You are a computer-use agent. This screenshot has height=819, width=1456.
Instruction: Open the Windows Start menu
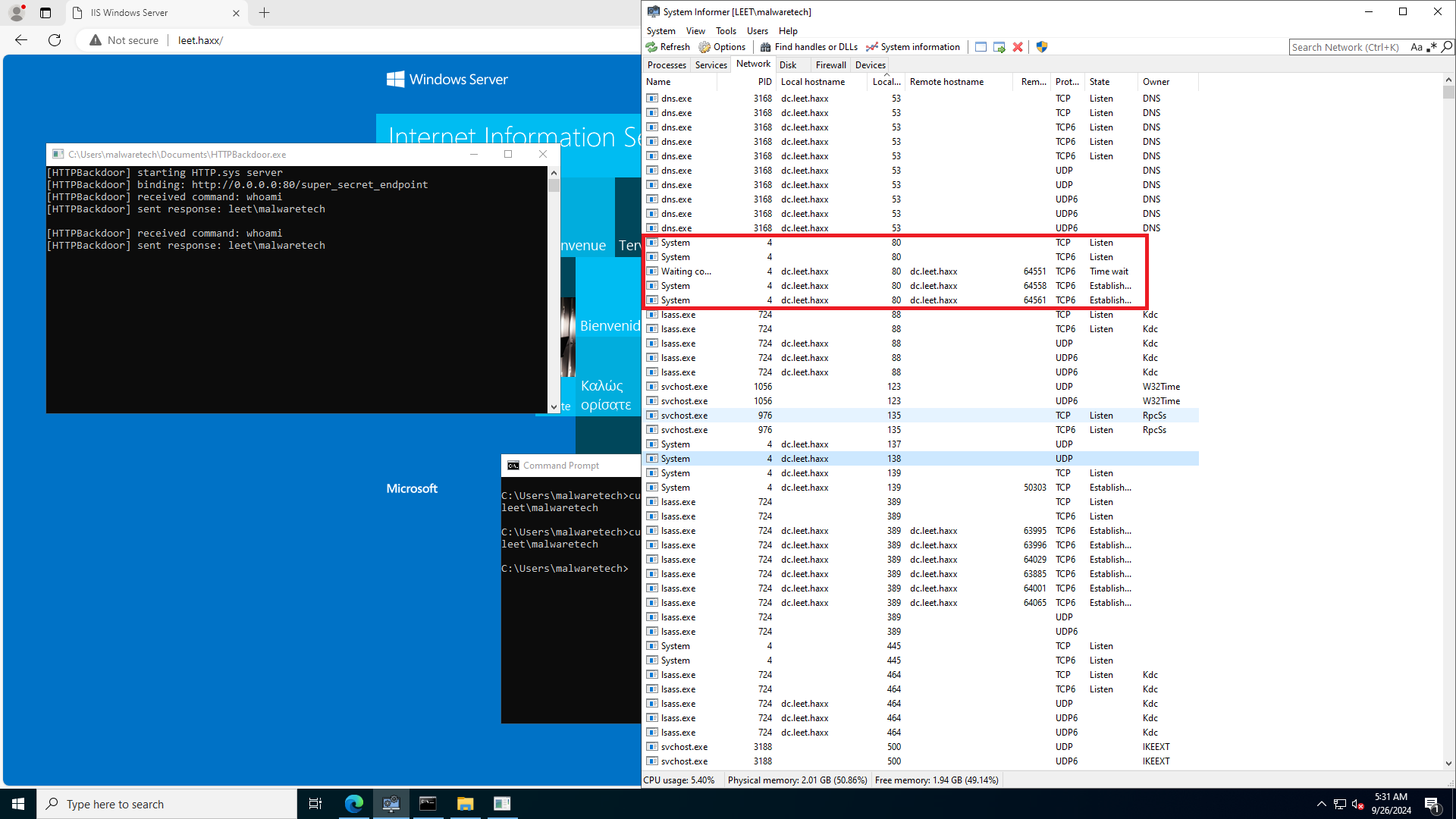pyautogui.click(x=18, y=804)
